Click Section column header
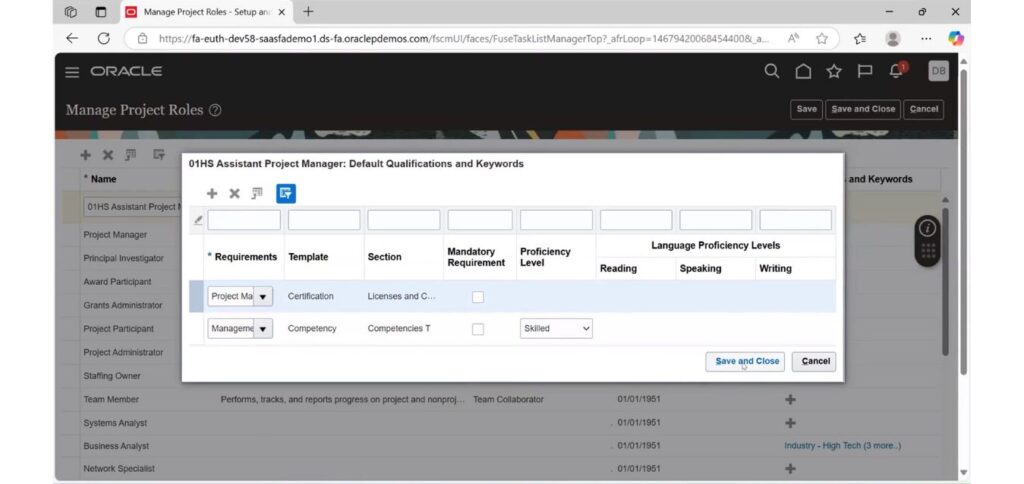Screen dimensions: 1024x484 coord(385,257)
